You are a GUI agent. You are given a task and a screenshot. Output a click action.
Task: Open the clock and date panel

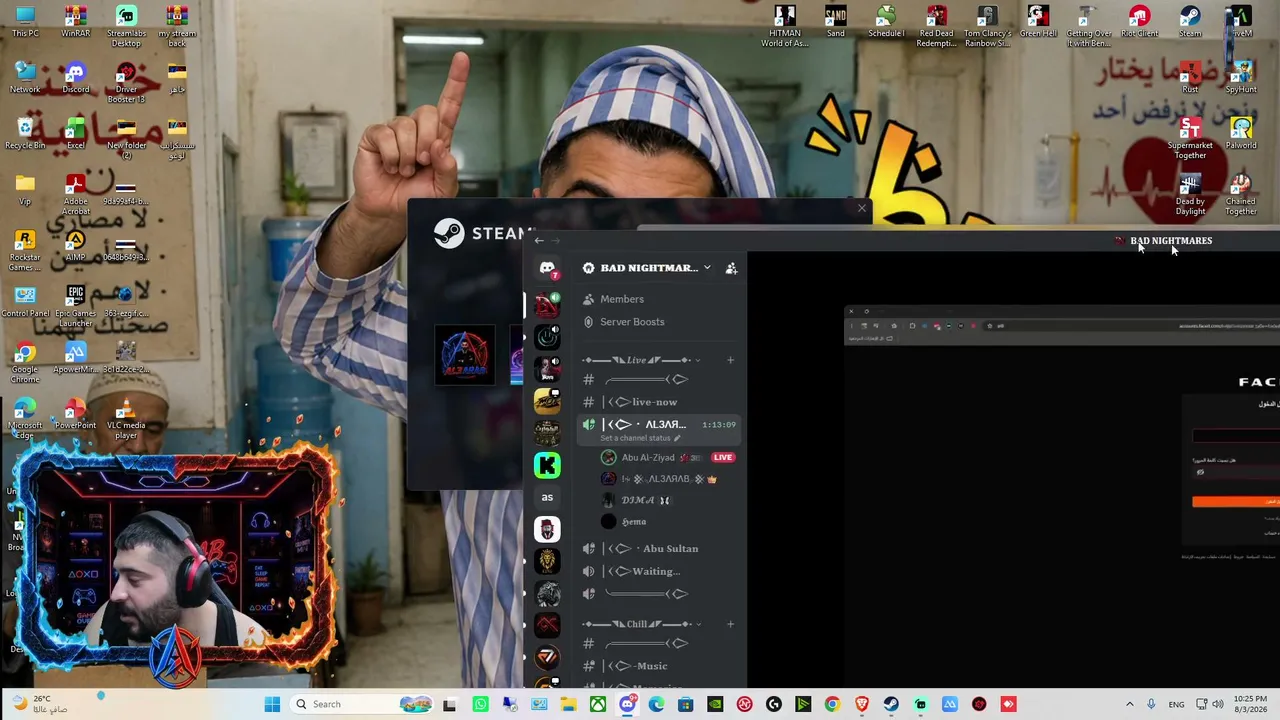point(1250,704)
